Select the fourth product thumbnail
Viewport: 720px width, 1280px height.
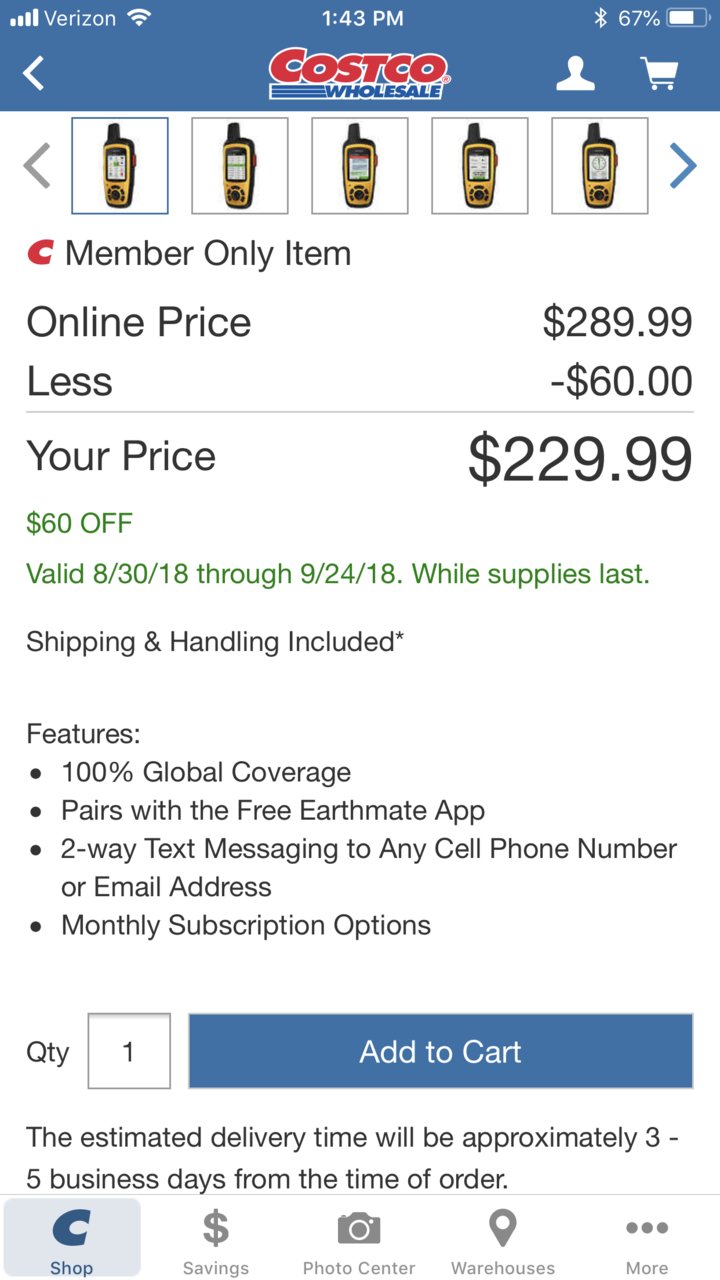(480, 166)
